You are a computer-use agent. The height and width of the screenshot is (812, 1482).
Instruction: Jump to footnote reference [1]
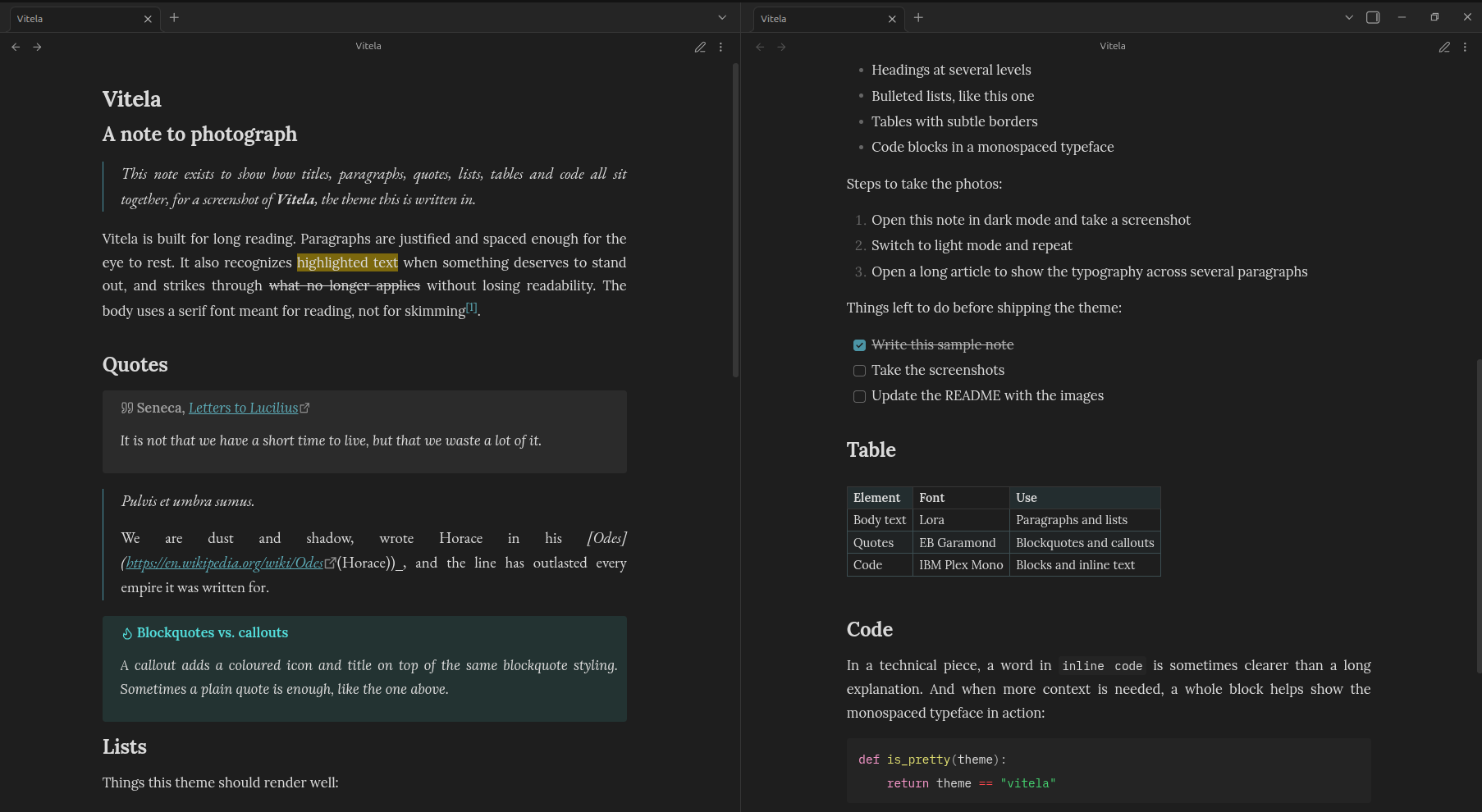point(471,307)
